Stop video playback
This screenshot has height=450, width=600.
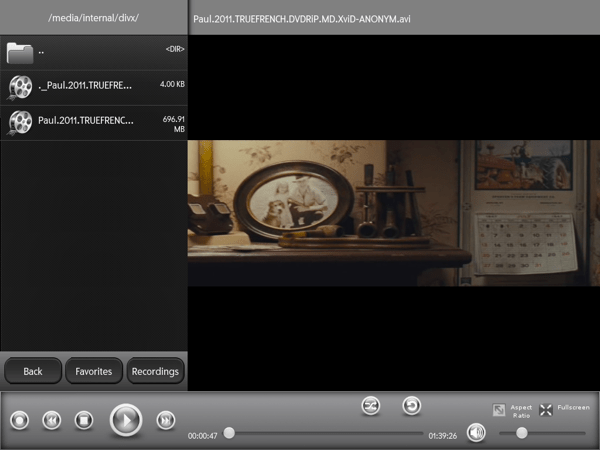[84, 421]
